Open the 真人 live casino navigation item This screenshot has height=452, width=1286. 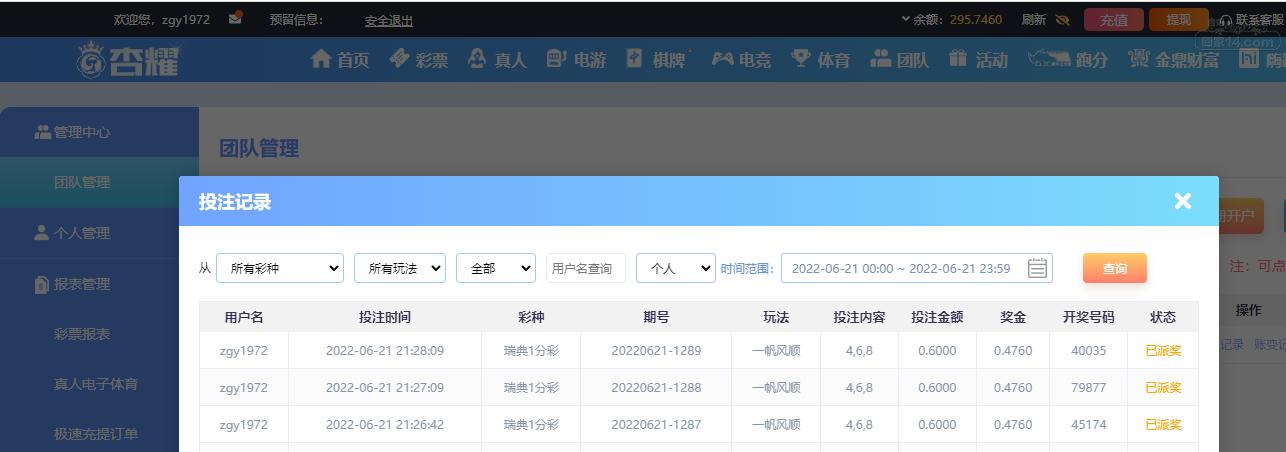497,60
